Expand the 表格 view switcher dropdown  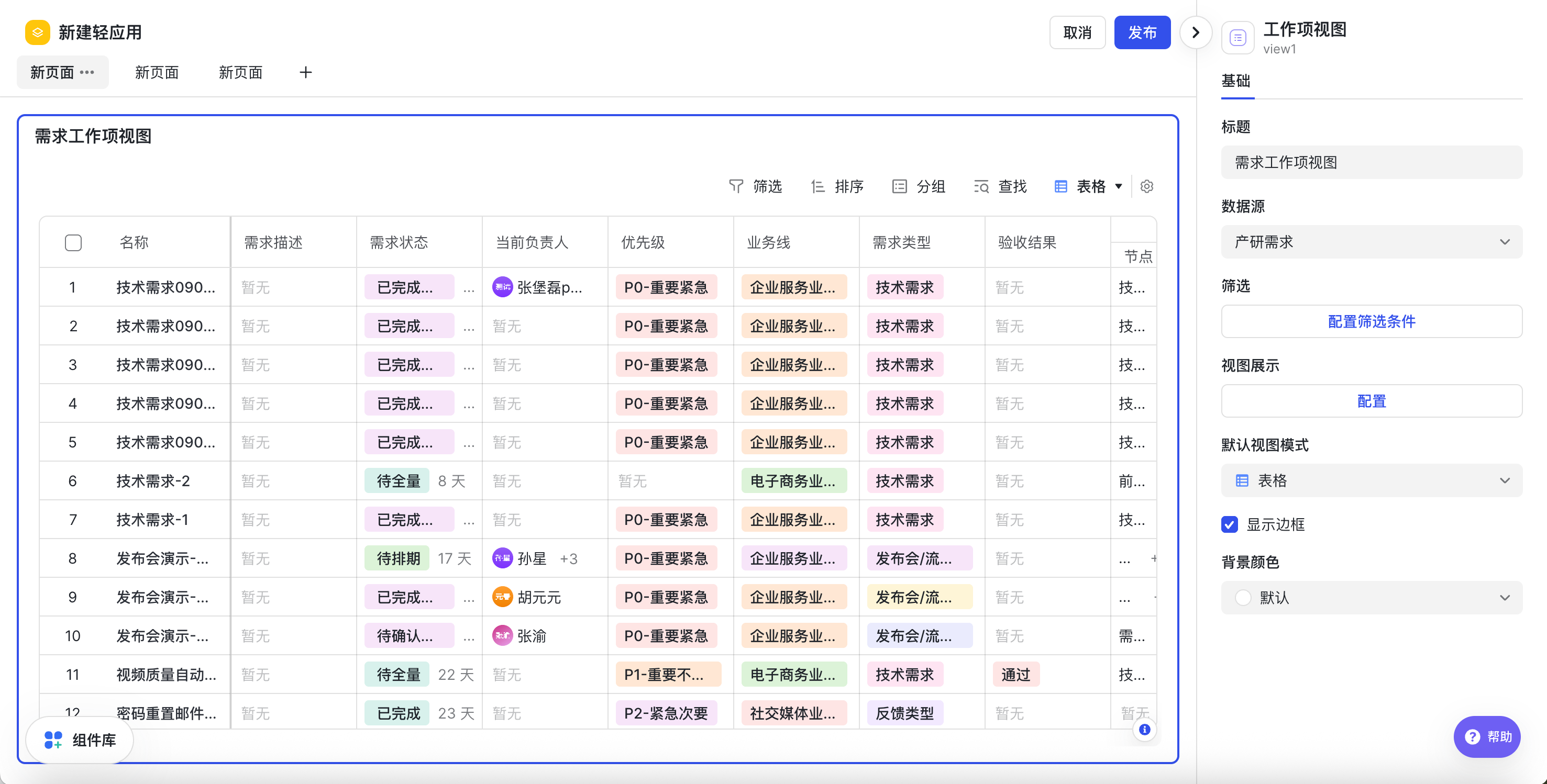(1089, 187)
